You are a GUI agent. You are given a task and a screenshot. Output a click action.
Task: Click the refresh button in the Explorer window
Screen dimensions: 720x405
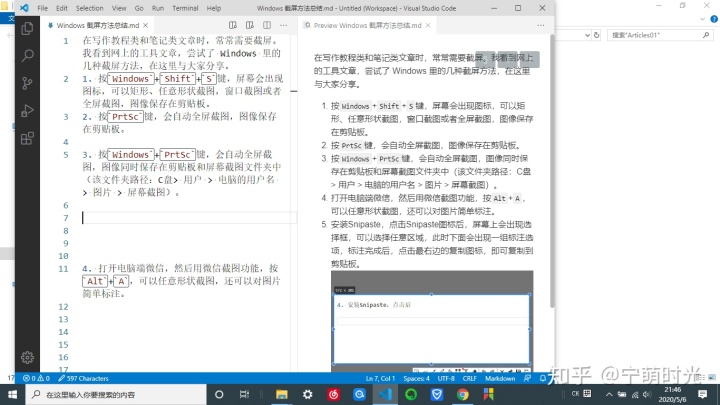click(596, 35)
